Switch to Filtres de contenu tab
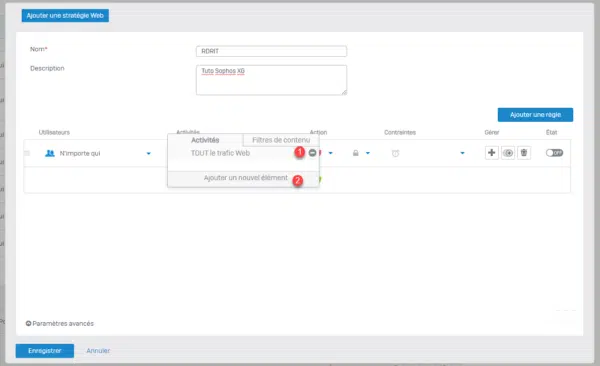Viewport: 600px width, 366px height. tap(281, 140)
